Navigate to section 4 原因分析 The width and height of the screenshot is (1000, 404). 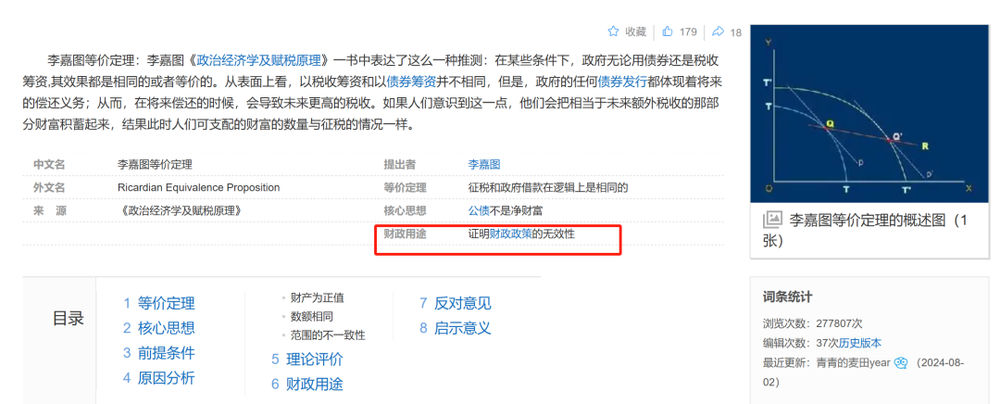160,378
